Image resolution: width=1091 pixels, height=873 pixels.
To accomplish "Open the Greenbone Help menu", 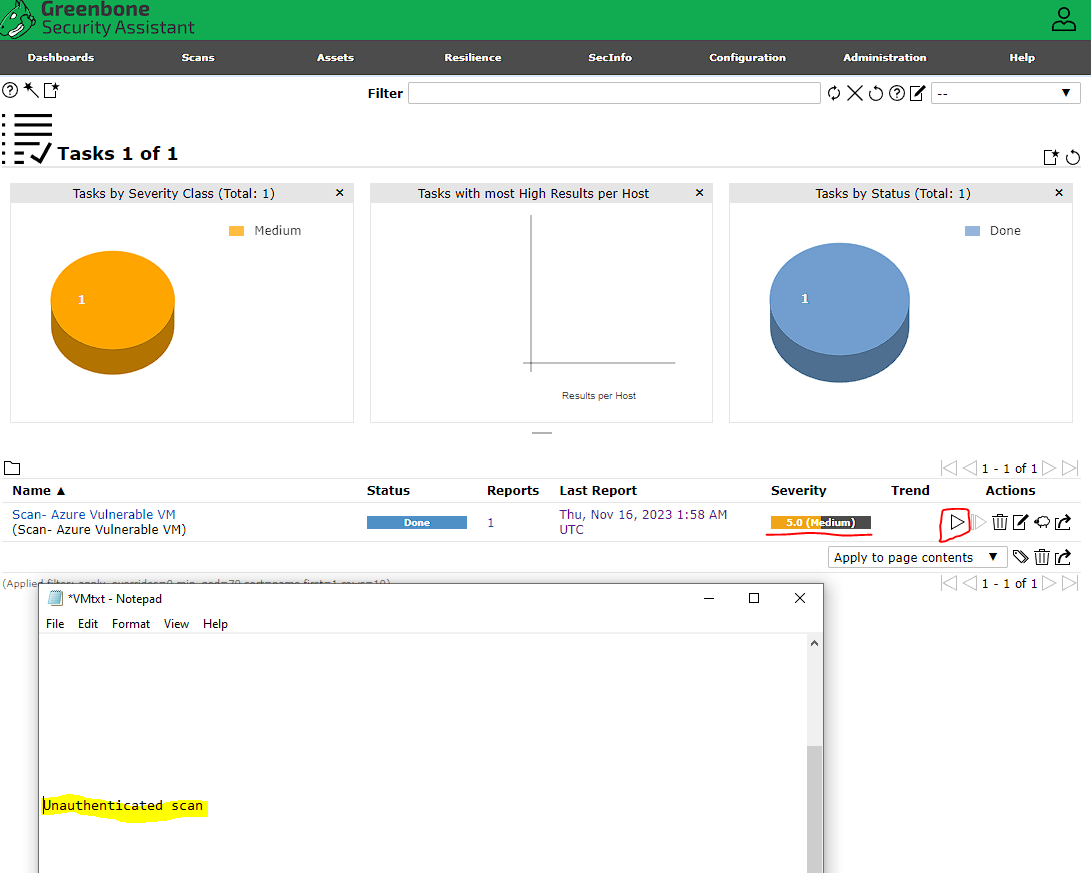I will (x=1022, y=58).
